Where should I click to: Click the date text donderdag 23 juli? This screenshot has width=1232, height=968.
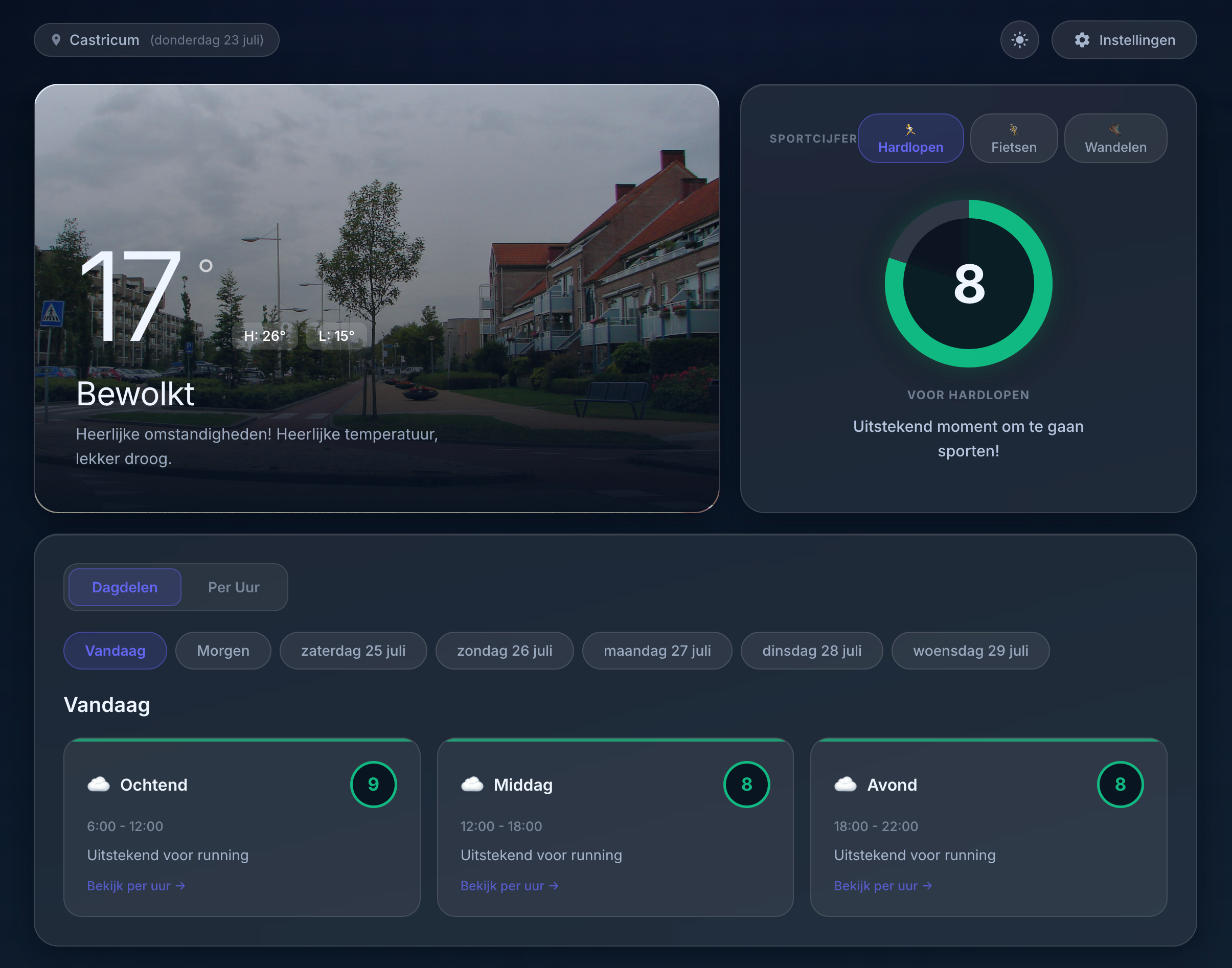click(207, 40)
